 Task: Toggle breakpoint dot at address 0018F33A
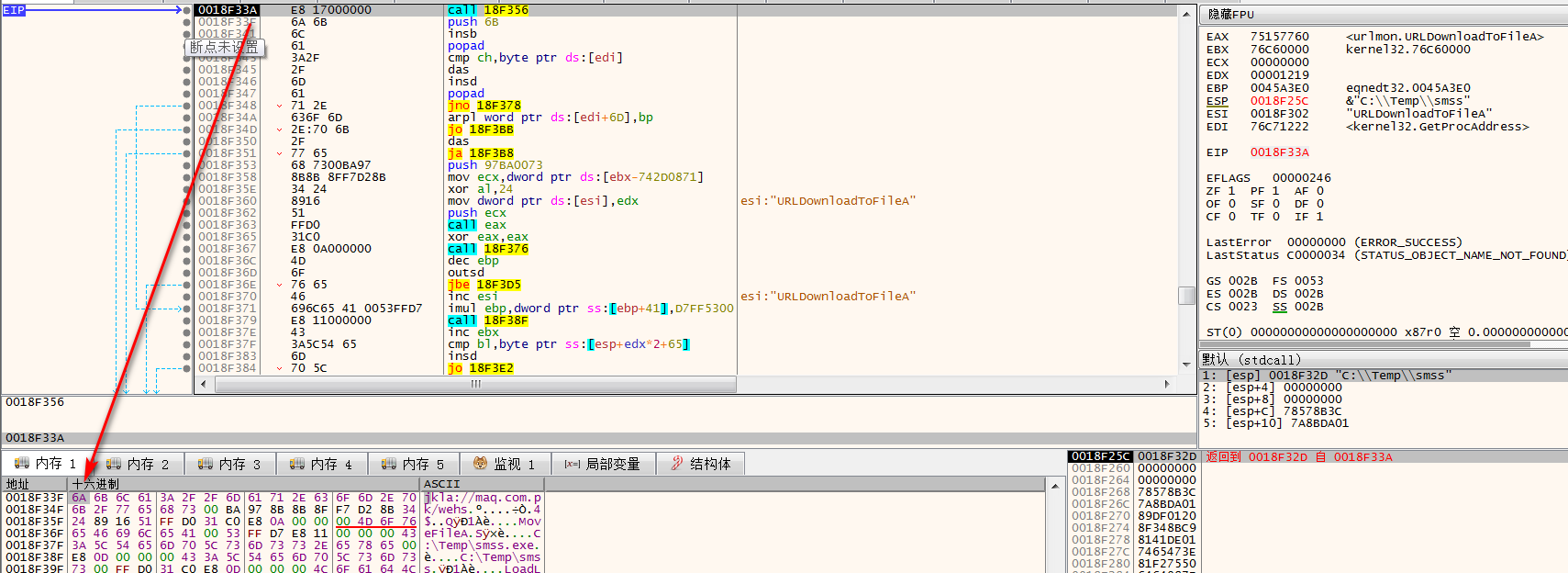tap(187, 10)
